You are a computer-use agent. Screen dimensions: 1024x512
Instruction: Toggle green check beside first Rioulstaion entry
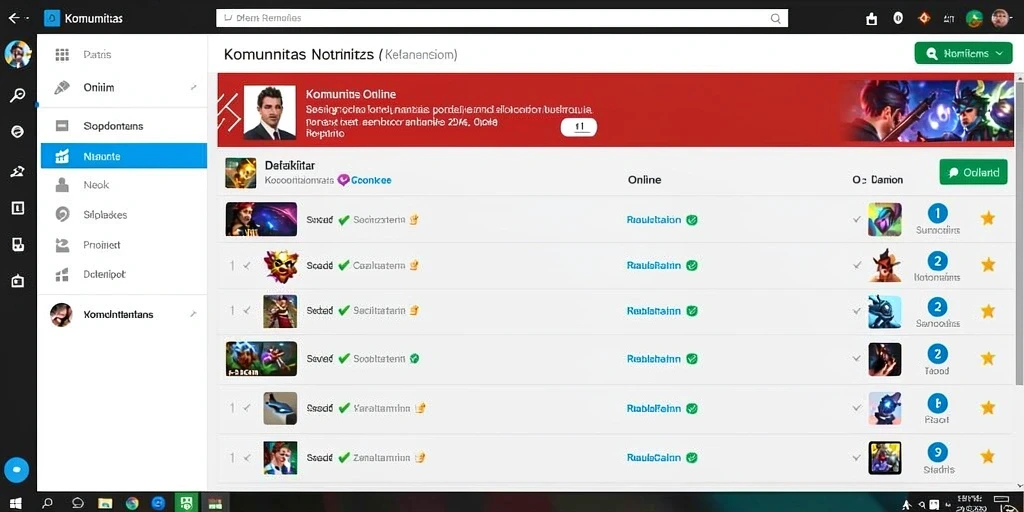pyautogui.click(x=692, y=220)
